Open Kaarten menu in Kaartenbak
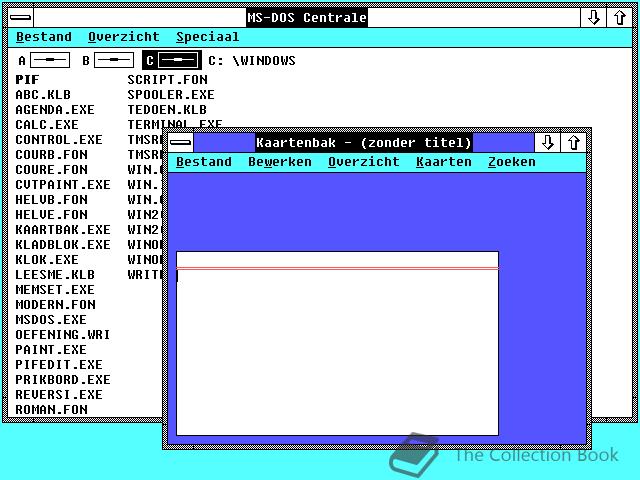 coord(444,162)
